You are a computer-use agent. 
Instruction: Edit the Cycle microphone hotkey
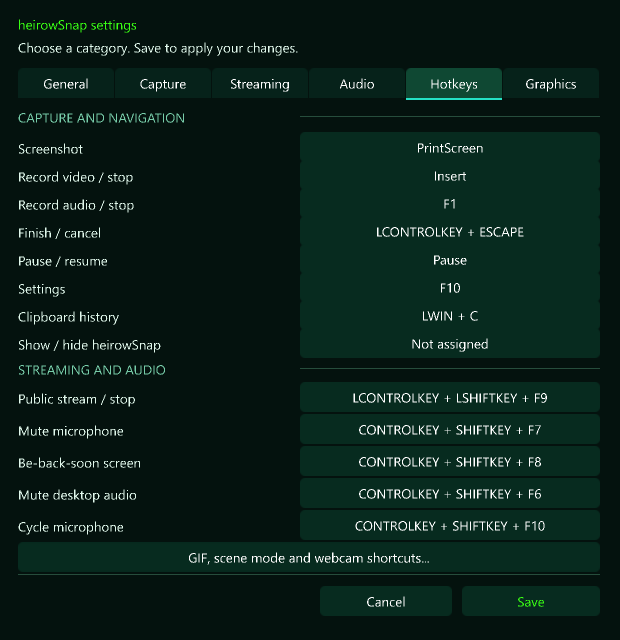click(x=450, y=526)
